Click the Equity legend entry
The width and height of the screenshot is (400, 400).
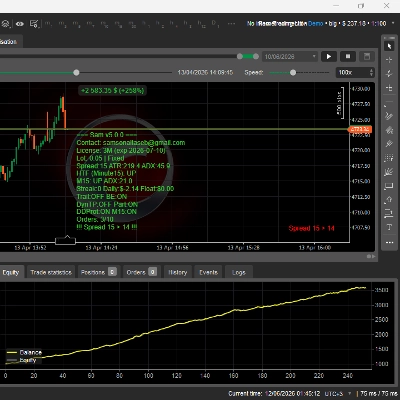pyautogui.click(x=22, y=360)
